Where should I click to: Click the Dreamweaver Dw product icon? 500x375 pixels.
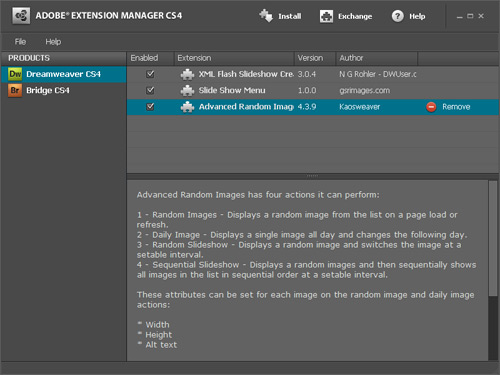[15, 74]
